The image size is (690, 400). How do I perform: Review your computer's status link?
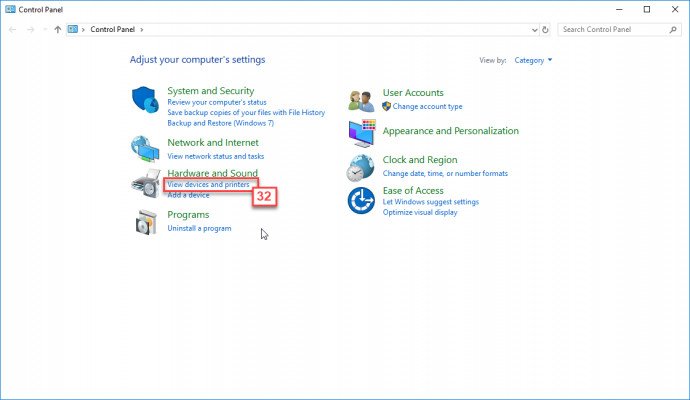[217, 102]
